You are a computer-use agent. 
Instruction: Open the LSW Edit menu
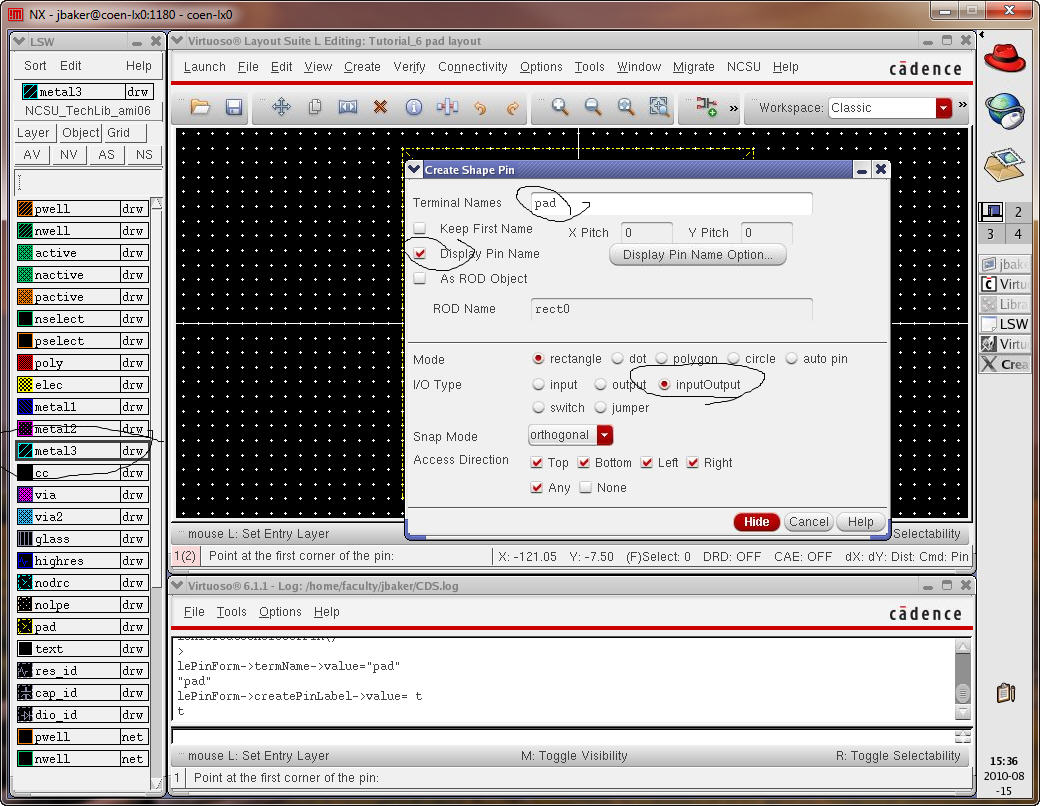70,66
